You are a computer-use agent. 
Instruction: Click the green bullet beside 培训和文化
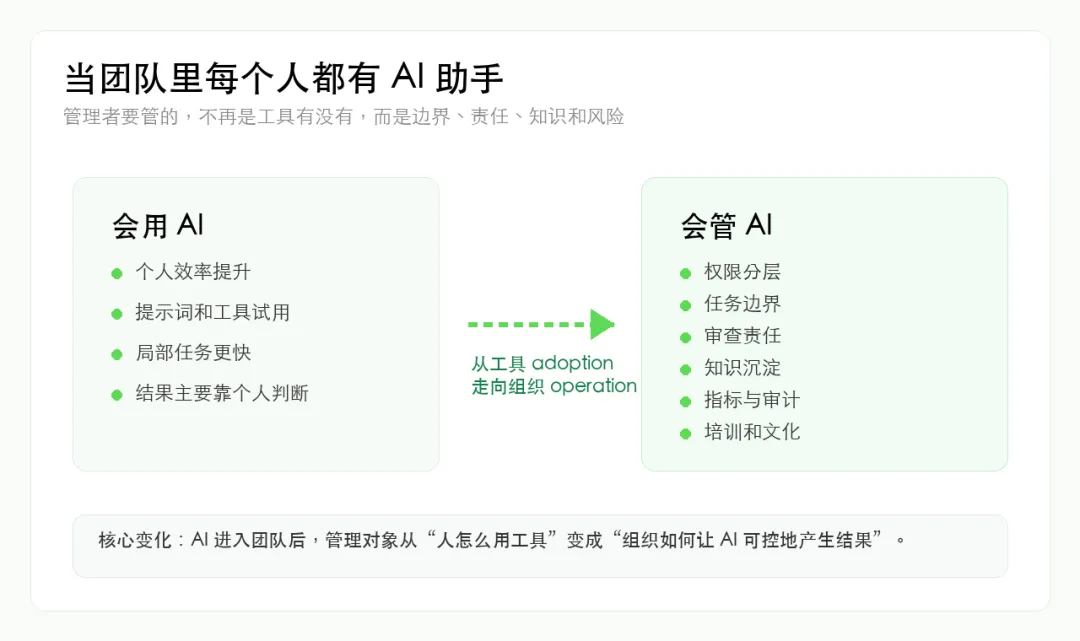point(685,434)
